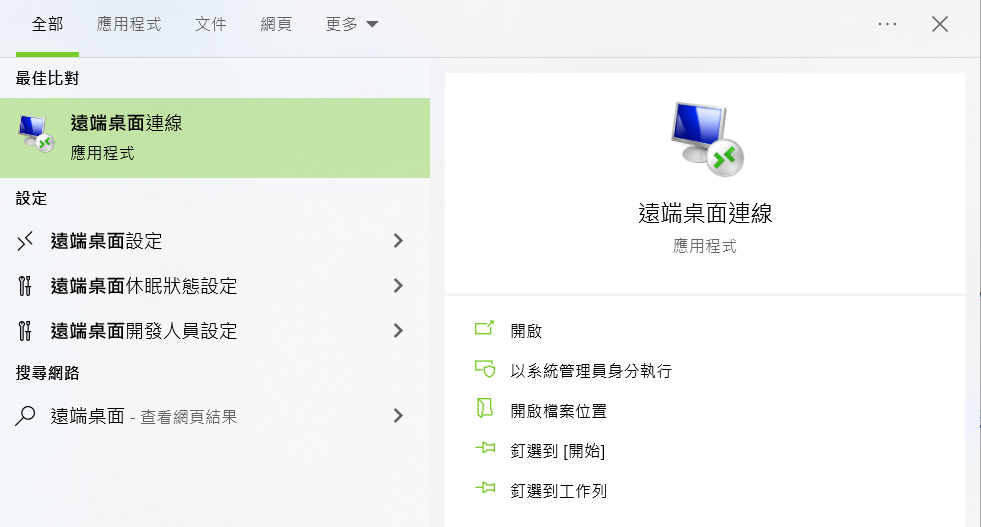Choose 釘選到 [開始]
The image size is (981, 527).
[x=557, y=451]
